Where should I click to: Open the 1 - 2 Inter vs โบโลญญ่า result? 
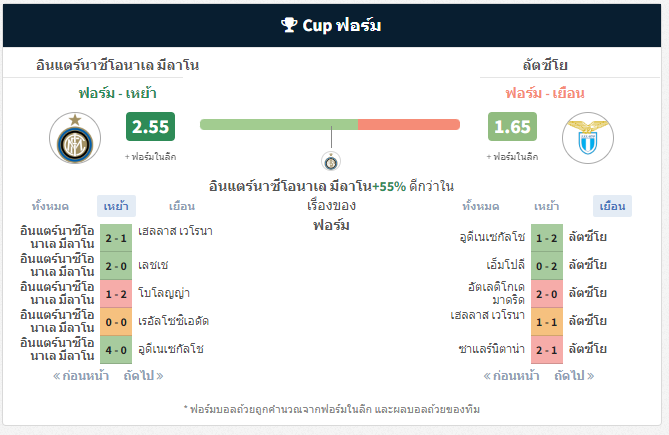click(x=116, y=294)
